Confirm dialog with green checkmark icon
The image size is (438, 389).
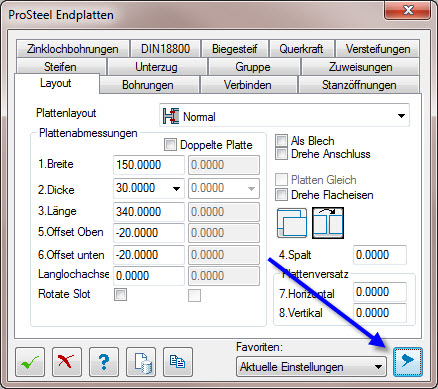(30, 362)
